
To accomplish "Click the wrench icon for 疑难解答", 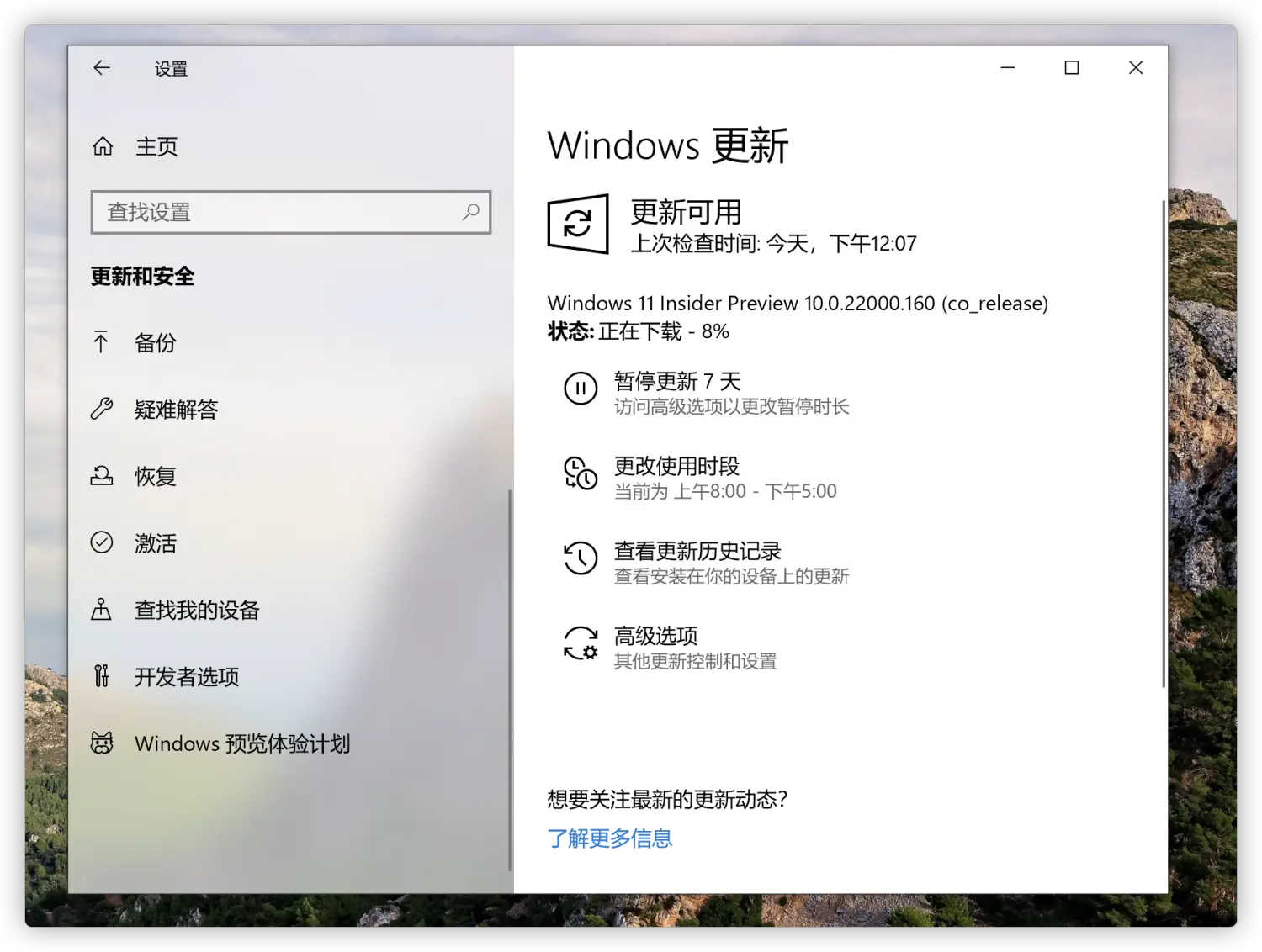I will click(x=102, y=409).
